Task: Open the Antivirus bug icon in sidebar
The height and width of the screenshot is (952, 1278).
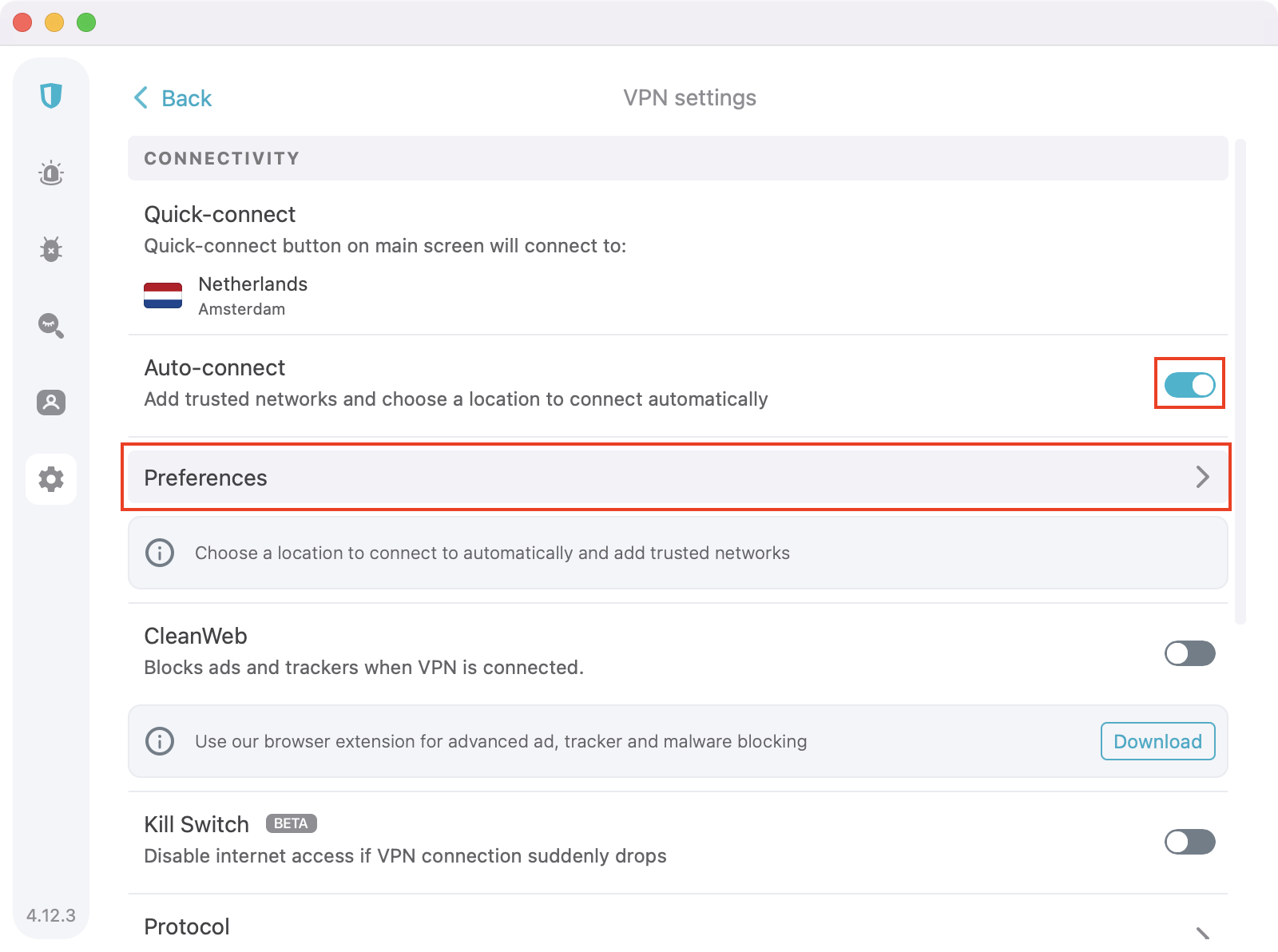Action: tap(51, 249)
